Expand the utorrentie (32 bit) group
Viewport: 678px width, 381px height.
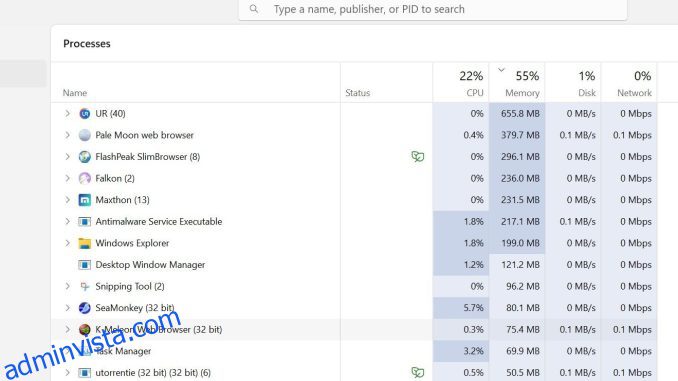[67, 372]
